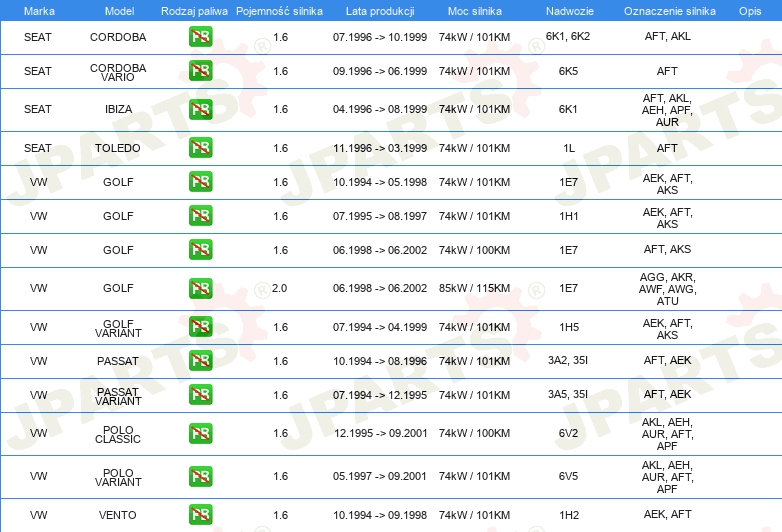Click the fuel icon in VW PASSAT 3A2 row
The height and width of the screenshot is (532, 782).
click(200, 360)
